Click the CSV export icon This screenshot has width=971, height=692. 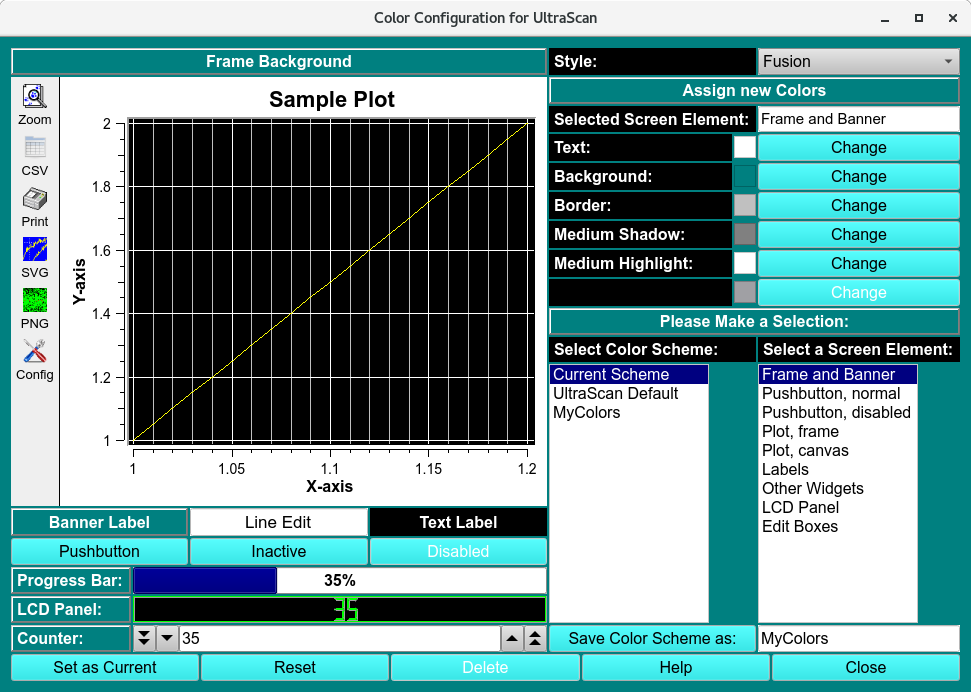pyautogui.click(x=35, y=148)
